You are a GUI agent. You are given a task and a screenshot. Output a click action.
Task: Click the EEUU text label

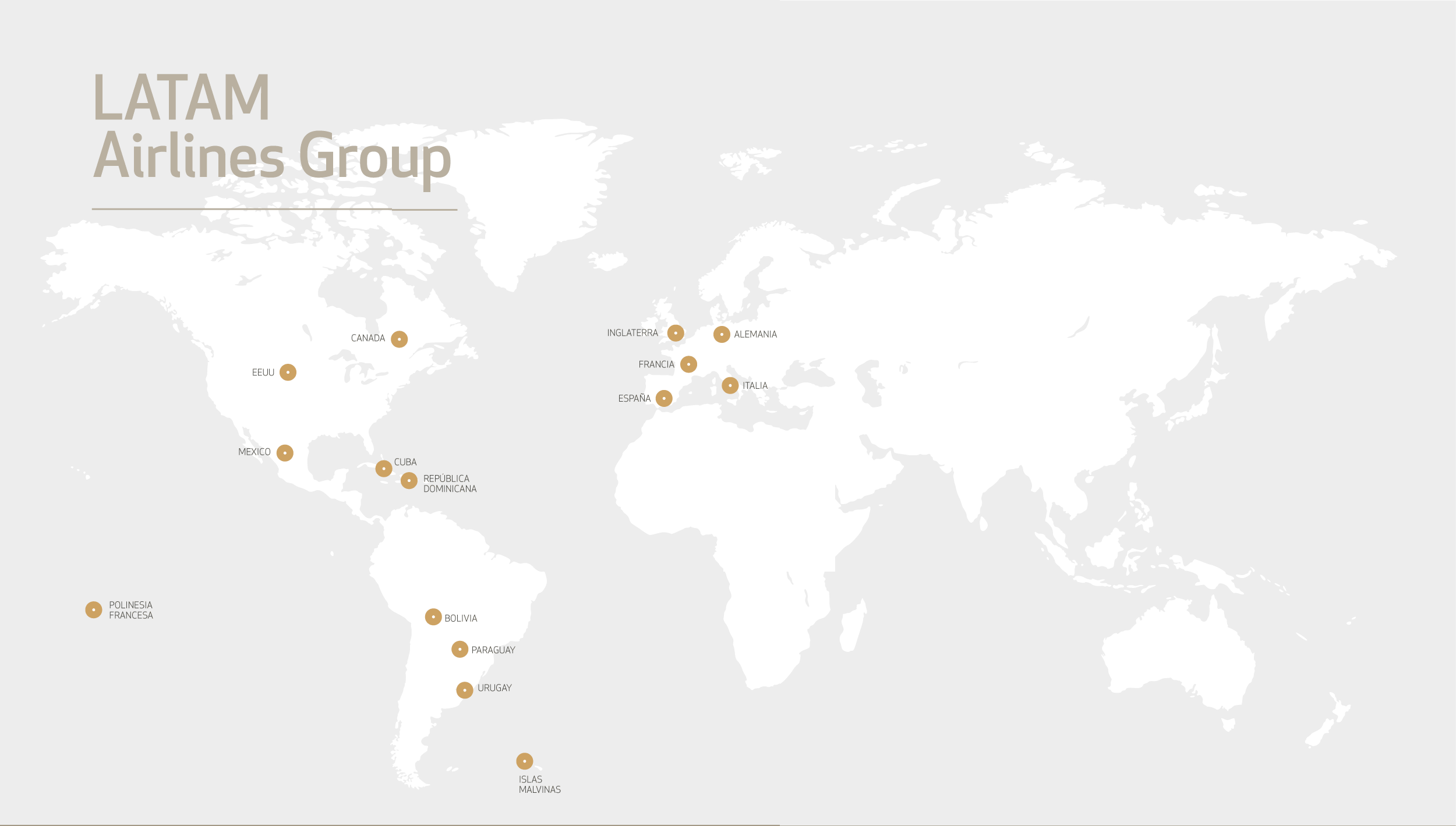[263, 373]
